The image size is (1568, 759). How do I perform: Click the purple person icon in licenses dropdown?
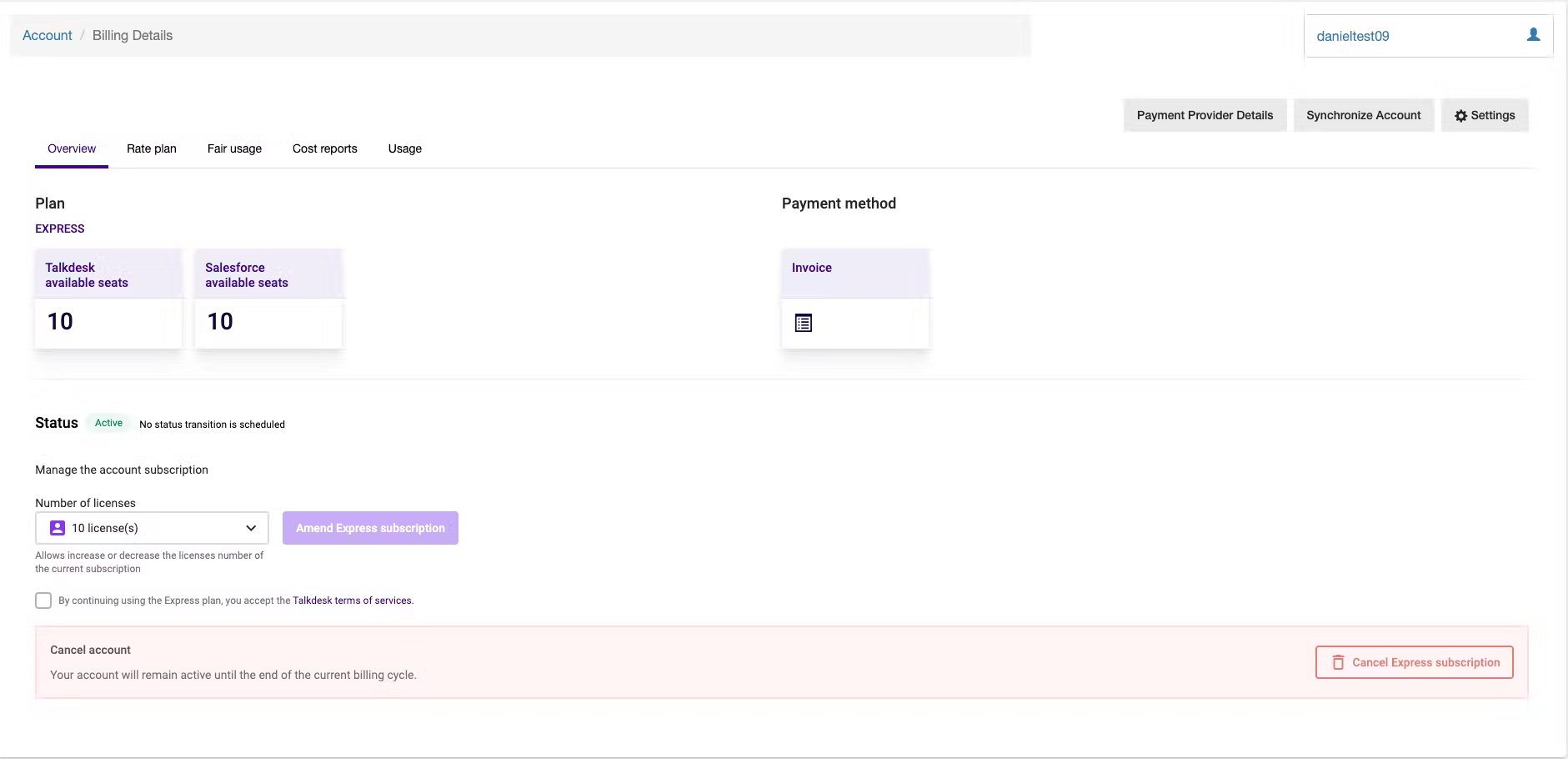click(x=58, y=528)
